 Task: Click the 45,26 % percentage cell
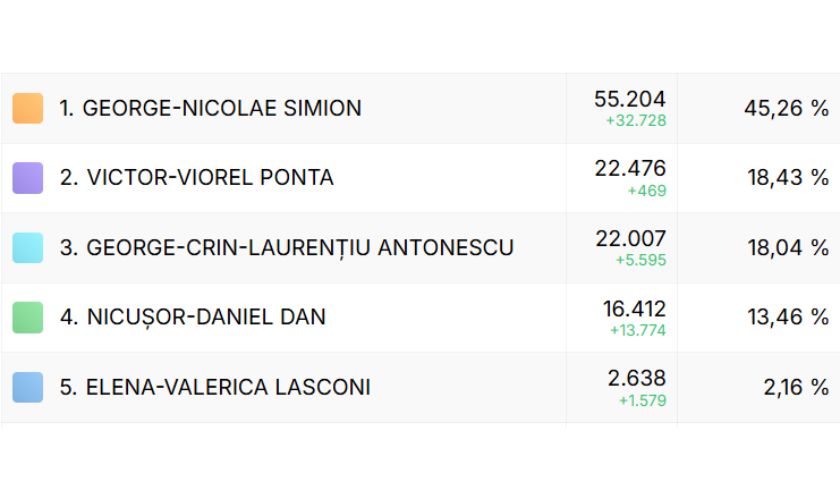pos(786,108)
